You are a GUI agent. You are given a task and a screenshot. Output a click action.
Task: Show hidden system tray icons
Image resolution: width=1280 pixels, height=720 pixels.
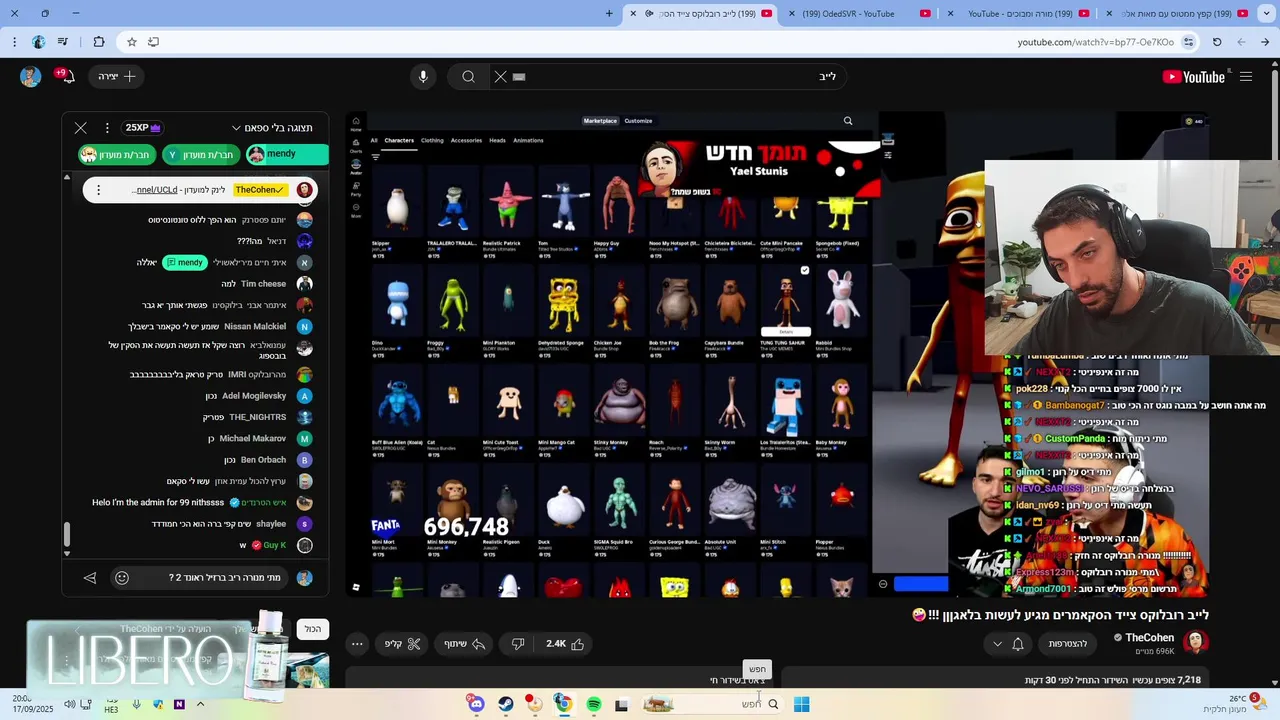(200, 704)
